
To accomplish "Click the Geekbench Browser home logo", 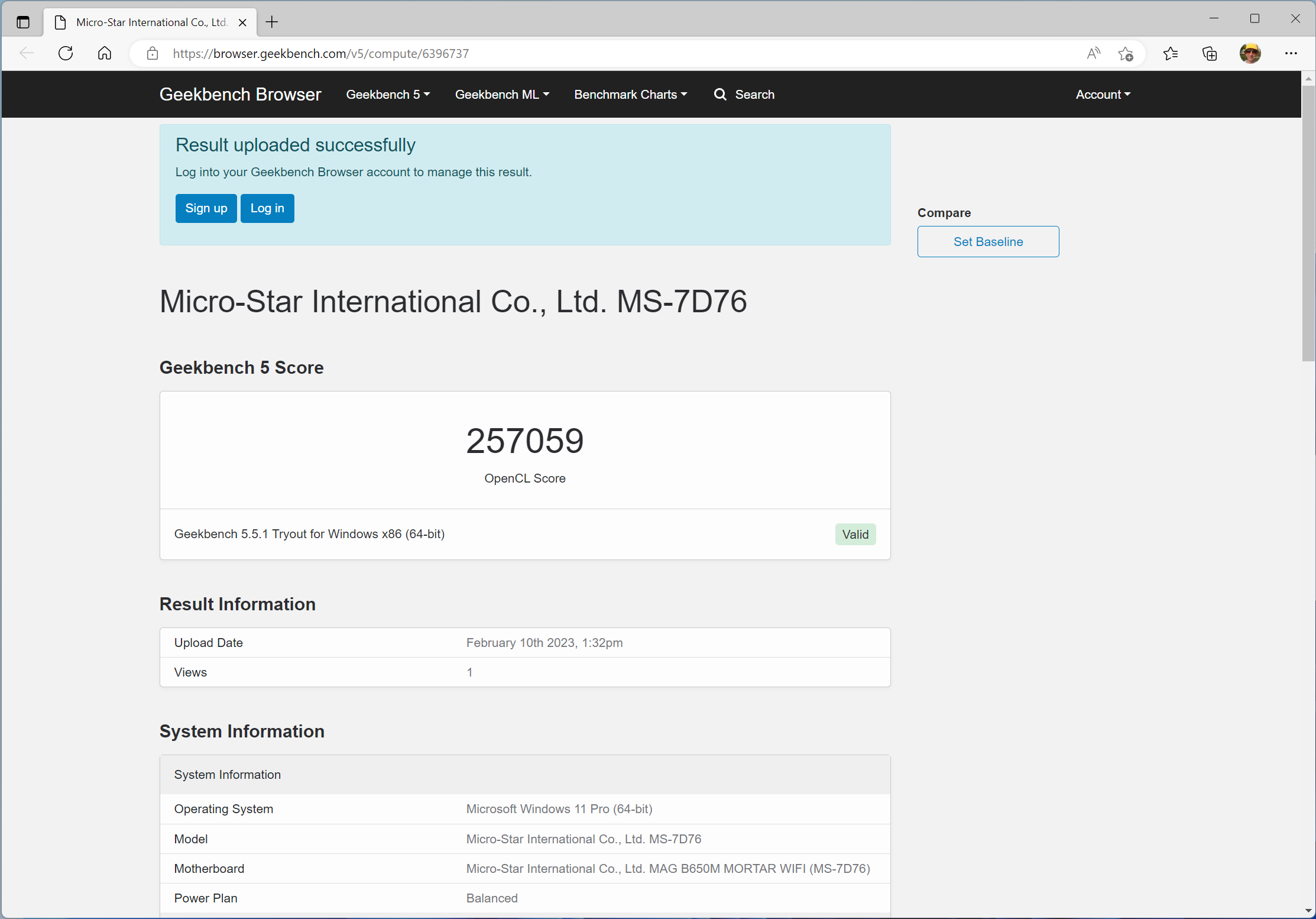I will [240, 94].
